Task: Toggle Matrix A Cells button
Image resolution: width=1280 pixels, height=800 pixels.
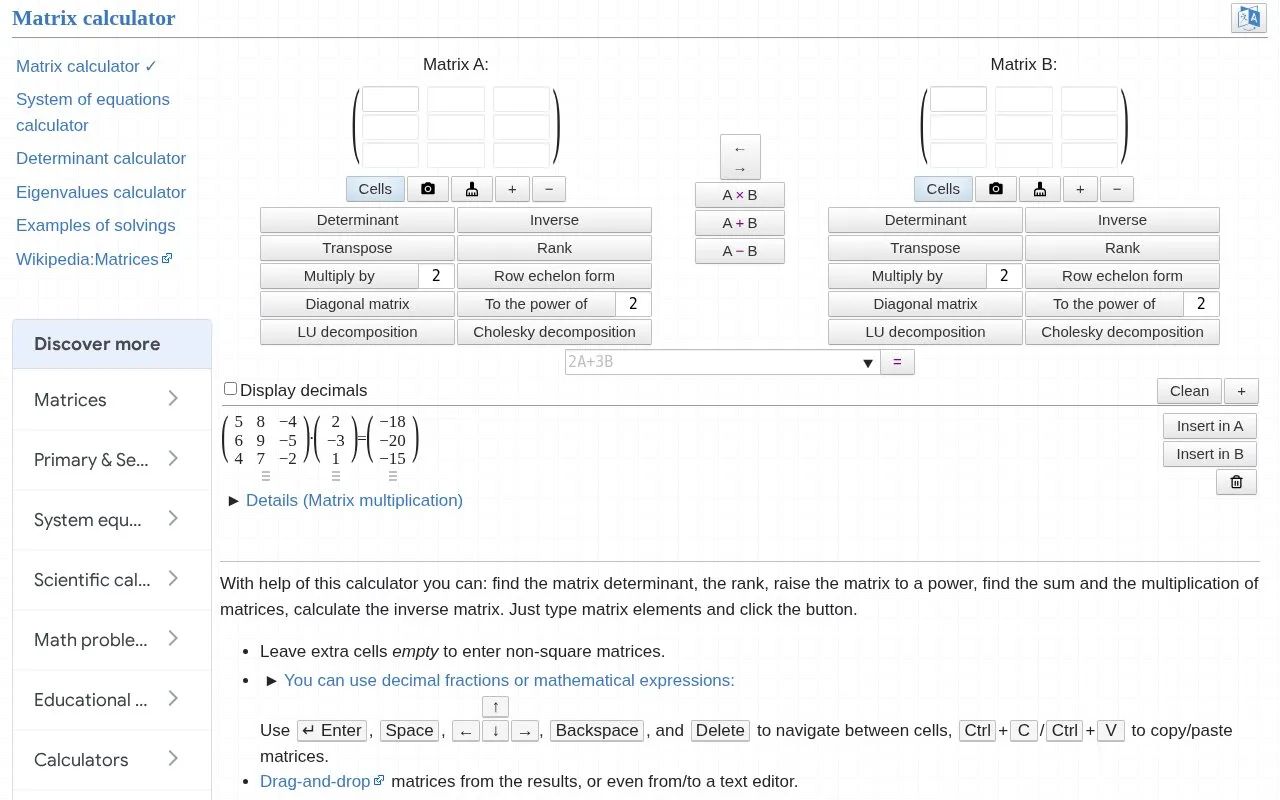Action: click(x=375, y=189)
